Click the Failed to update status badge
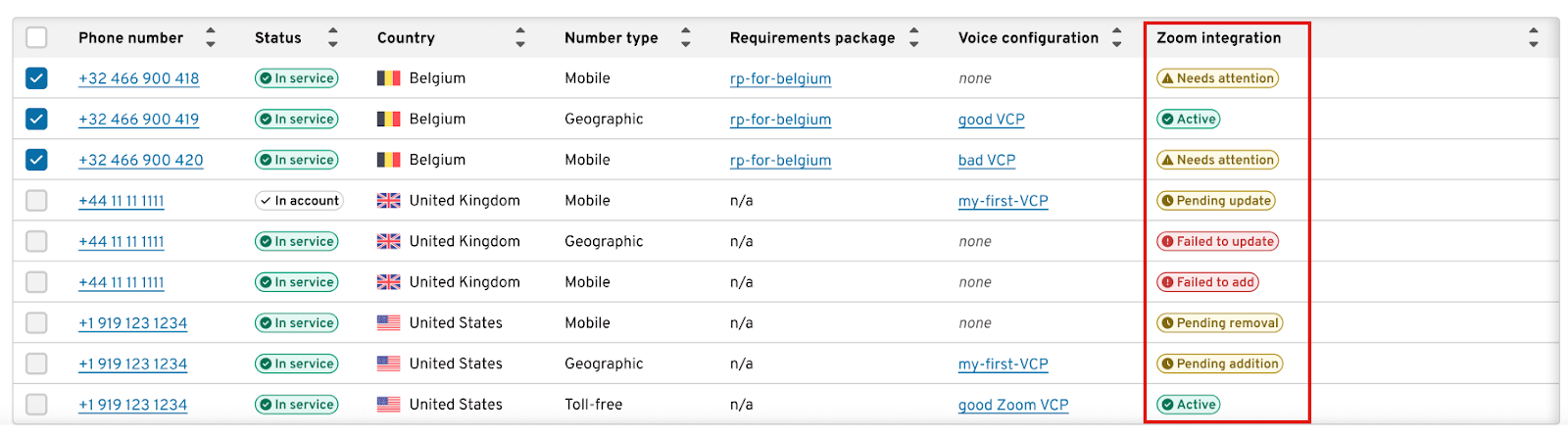The image size is (1568, 437). tap(1217, 241)
